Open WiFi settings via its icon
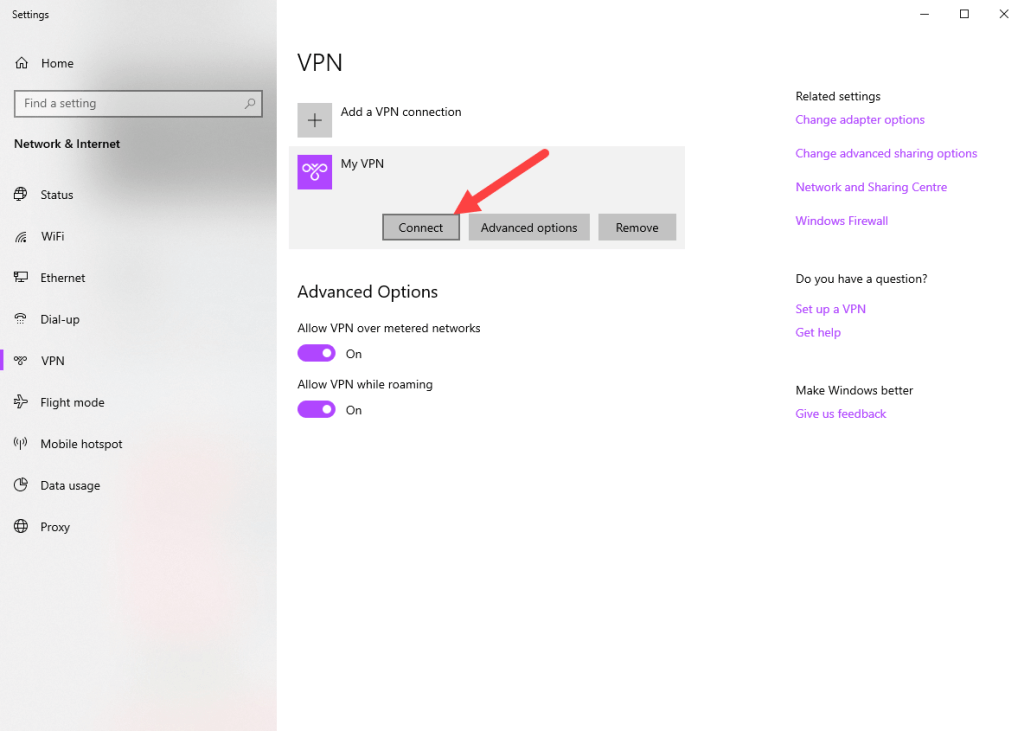 click(x=21, y=236)
